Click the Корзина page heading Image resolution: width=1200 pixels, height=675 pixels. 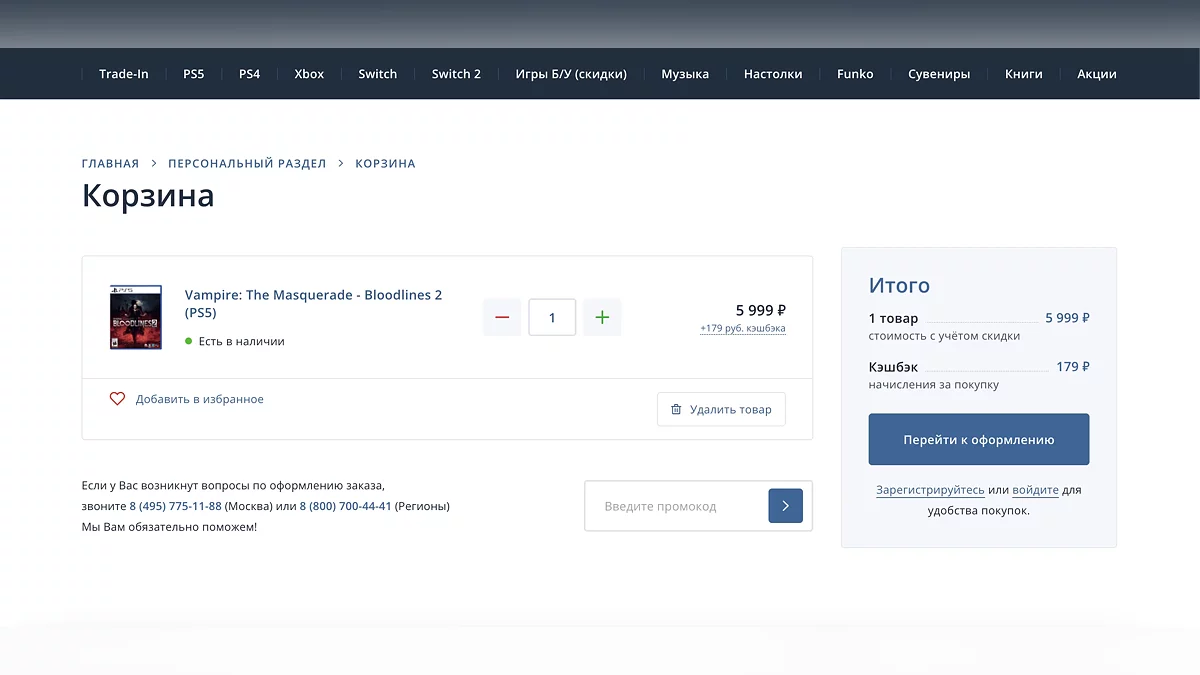pos(148,195)
